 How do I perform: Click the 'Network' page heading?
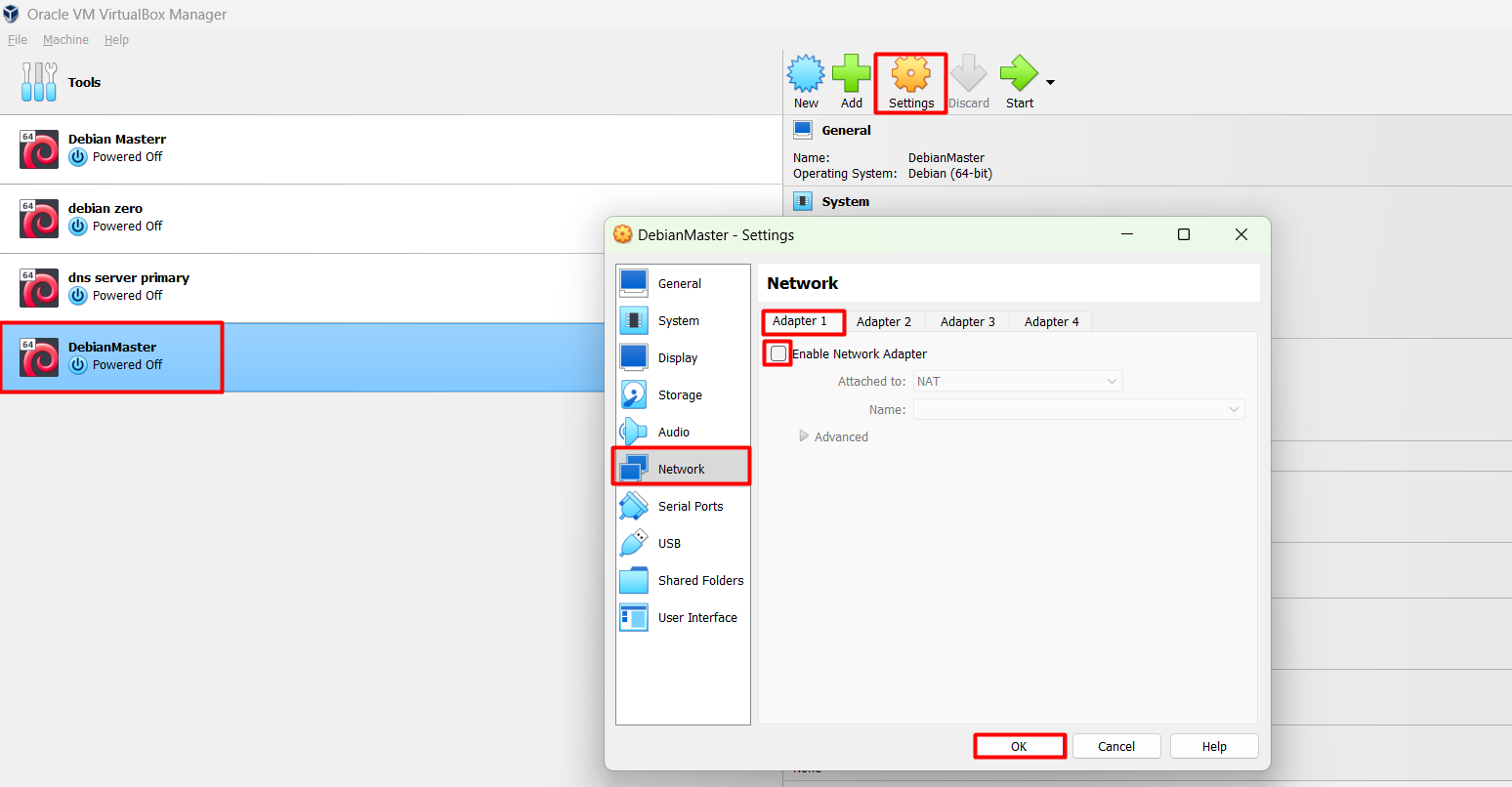[x=803, y=283]
